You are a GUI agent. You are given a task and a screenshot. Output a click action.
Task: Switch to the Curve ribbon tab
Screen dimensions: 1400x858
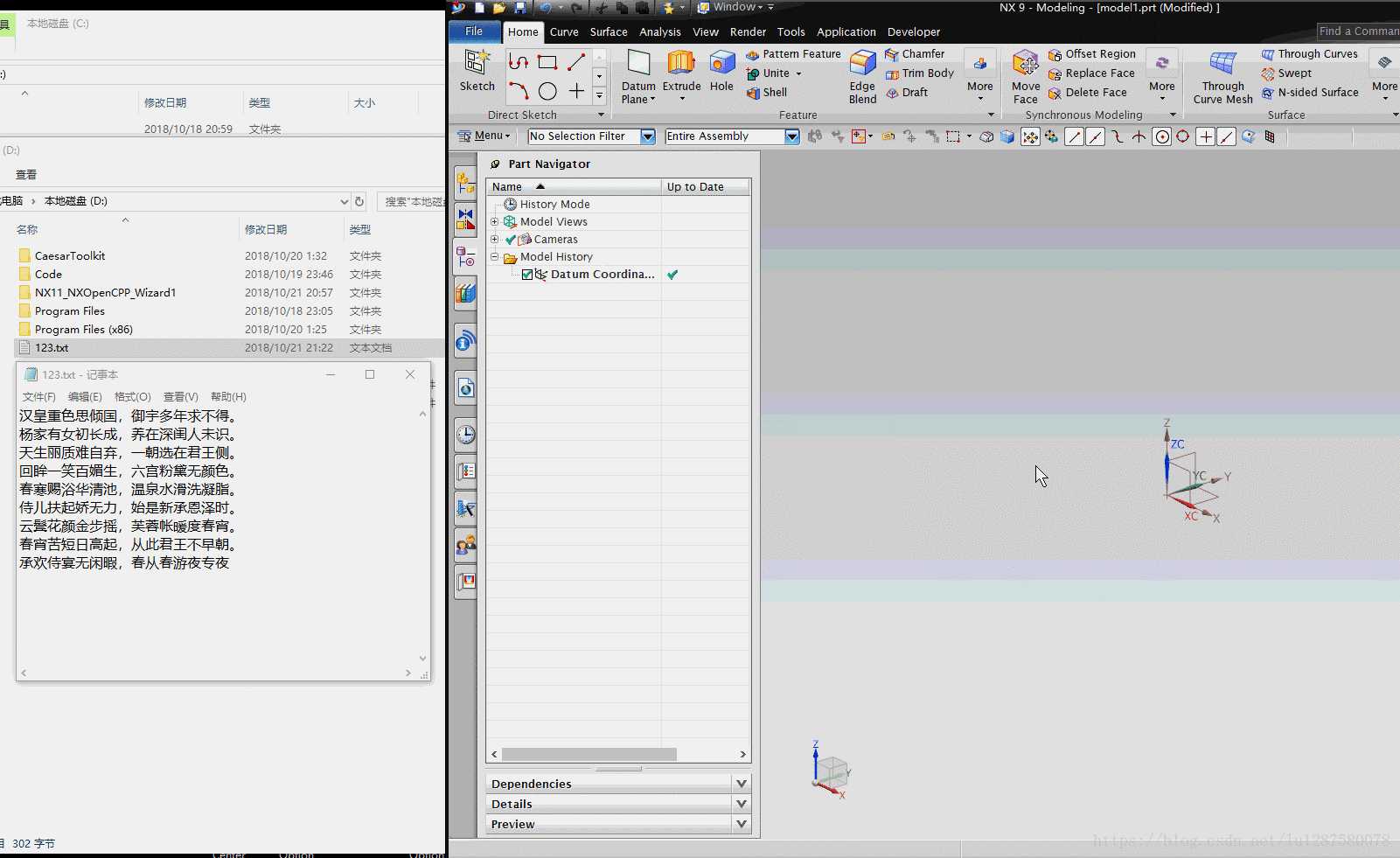(x=564, y=32)
